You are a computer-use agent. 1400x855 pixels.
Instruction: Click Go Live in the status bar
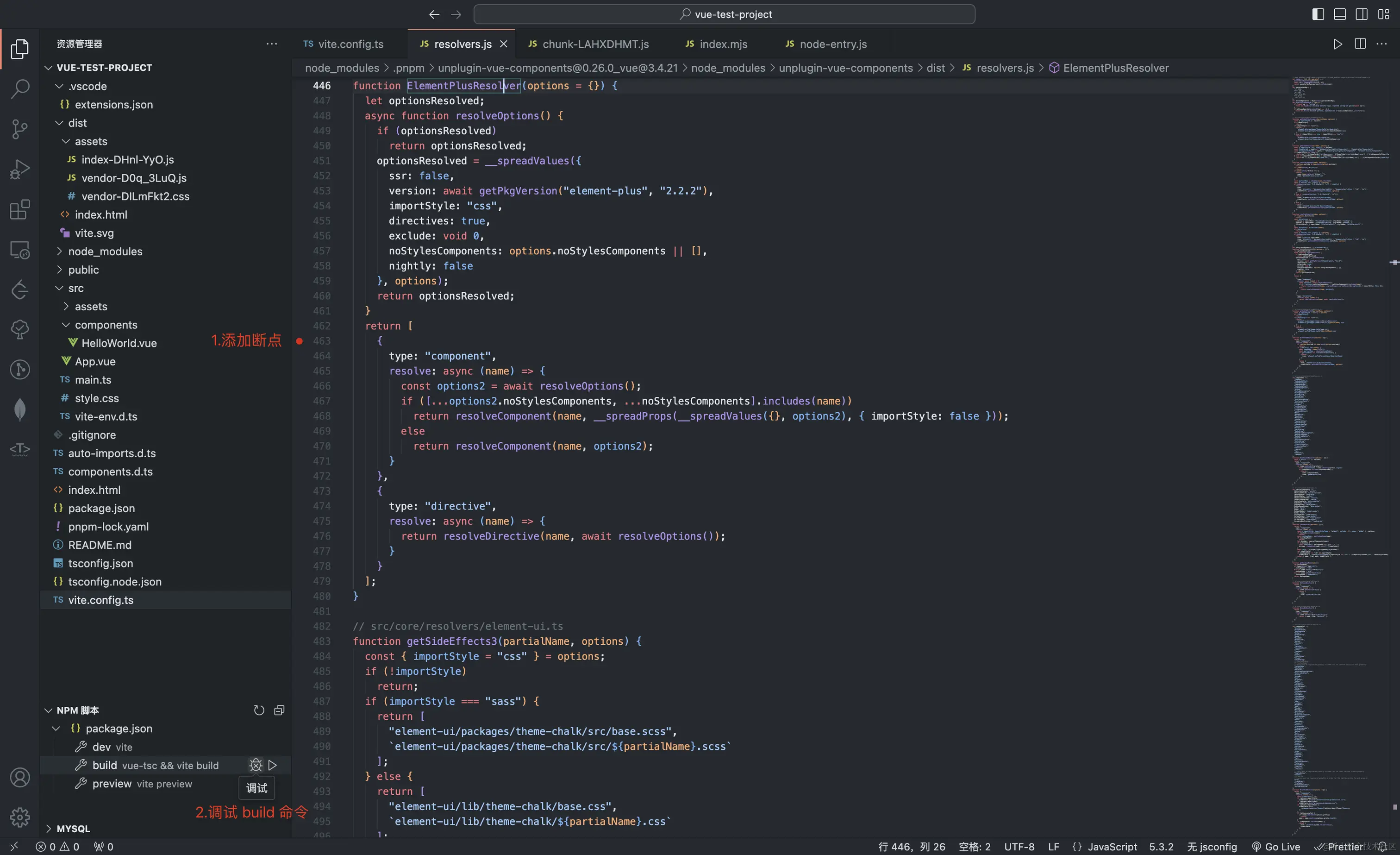coord(1277,847)
